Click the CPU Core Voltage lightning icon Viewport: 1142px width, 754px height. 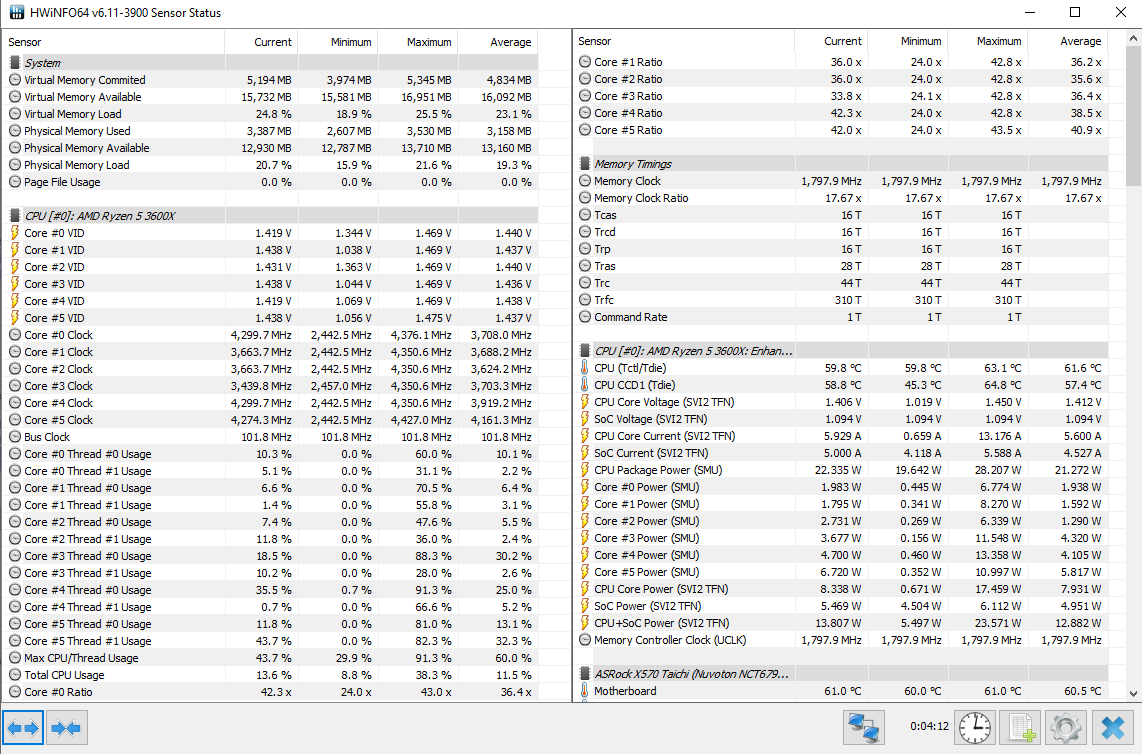[x=585, y=402]
